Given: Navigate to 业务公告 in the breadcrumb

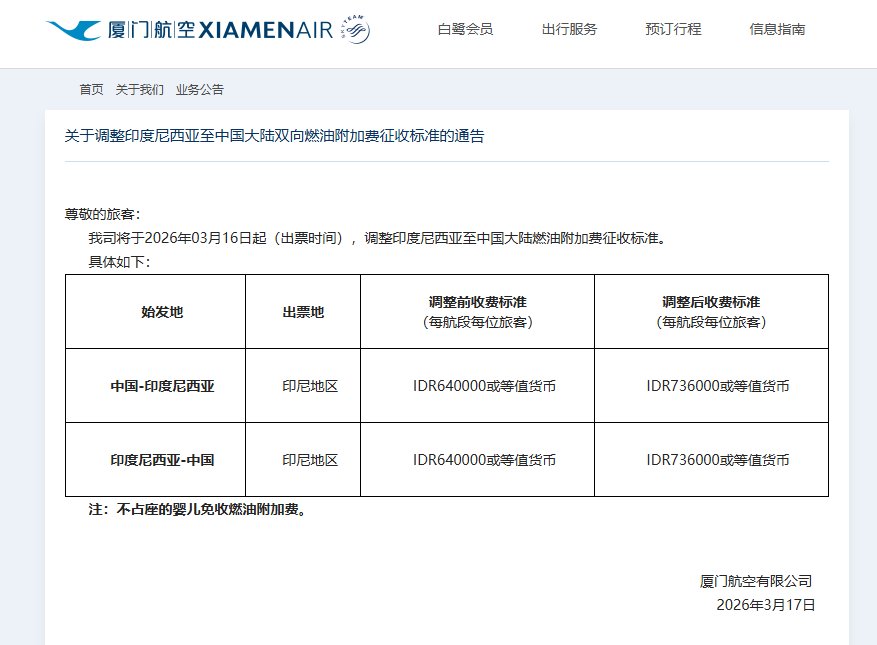Looking at the screenshot, I should pyautogui.click(x=200, y=90).
